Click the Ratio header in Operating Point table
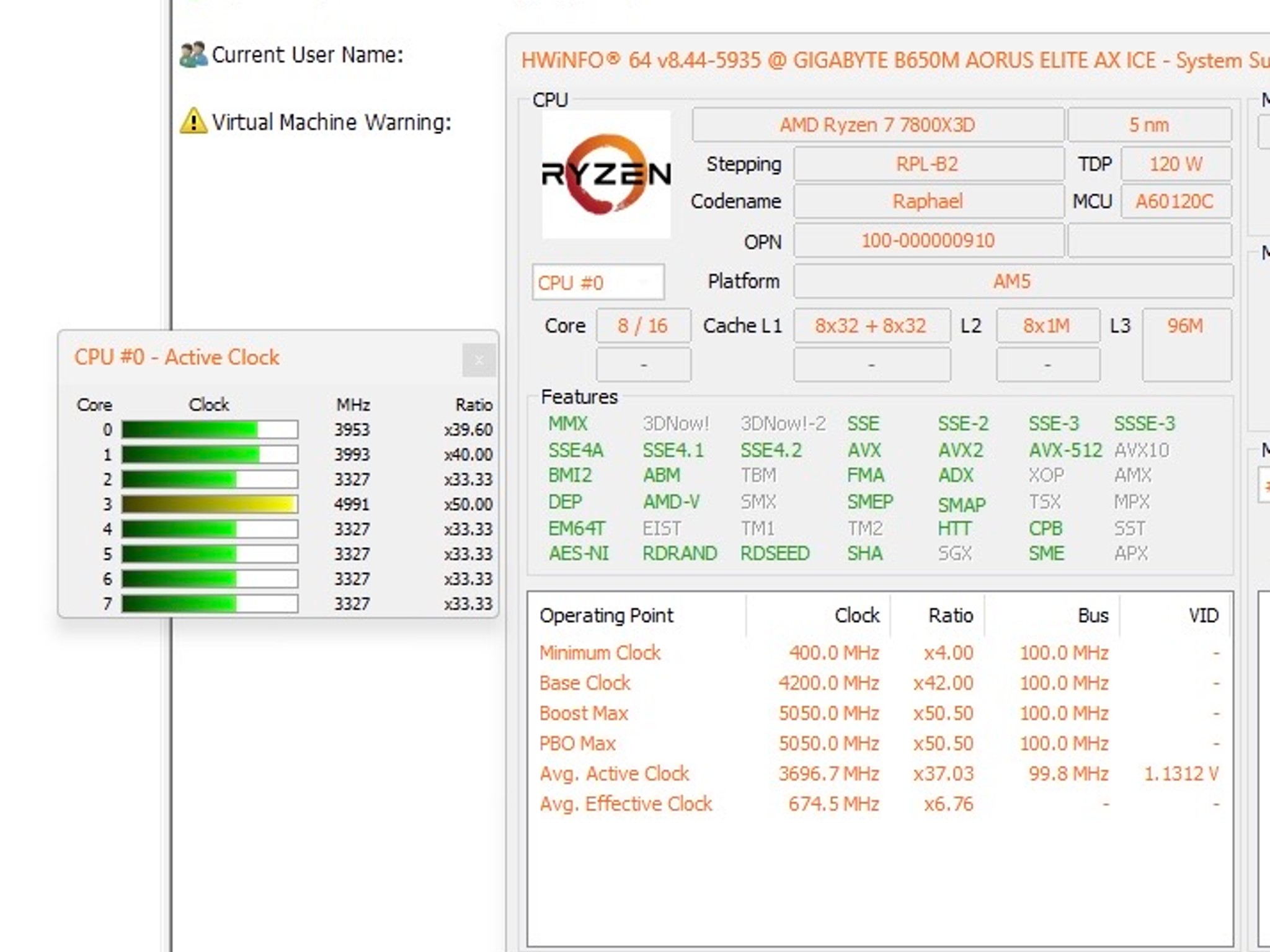 point(938,615)
